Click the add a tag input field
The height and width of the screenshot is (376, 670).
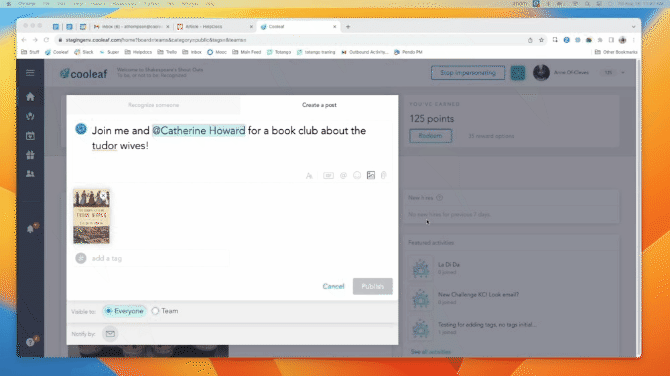click(152, 258)
